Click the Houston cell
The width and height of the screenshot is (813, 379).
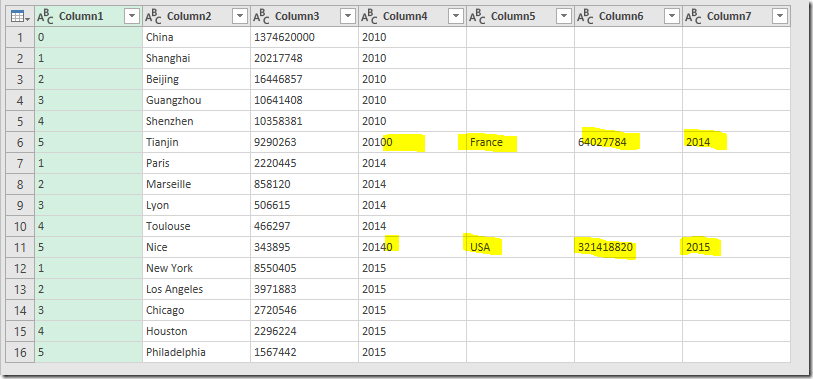(197, 331)
